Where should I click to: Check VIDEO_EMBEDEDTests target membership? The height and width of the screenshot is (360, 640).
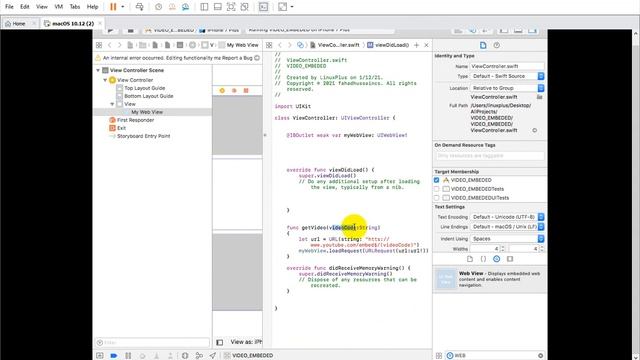click(436, 189)
